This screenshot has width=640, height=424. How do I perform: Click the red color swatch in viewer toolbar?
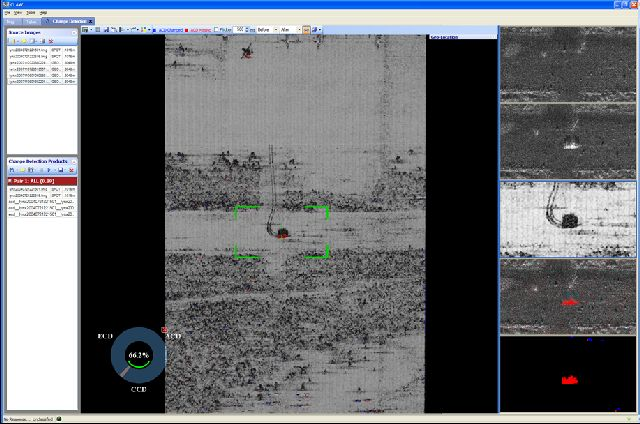pos(187,30)
